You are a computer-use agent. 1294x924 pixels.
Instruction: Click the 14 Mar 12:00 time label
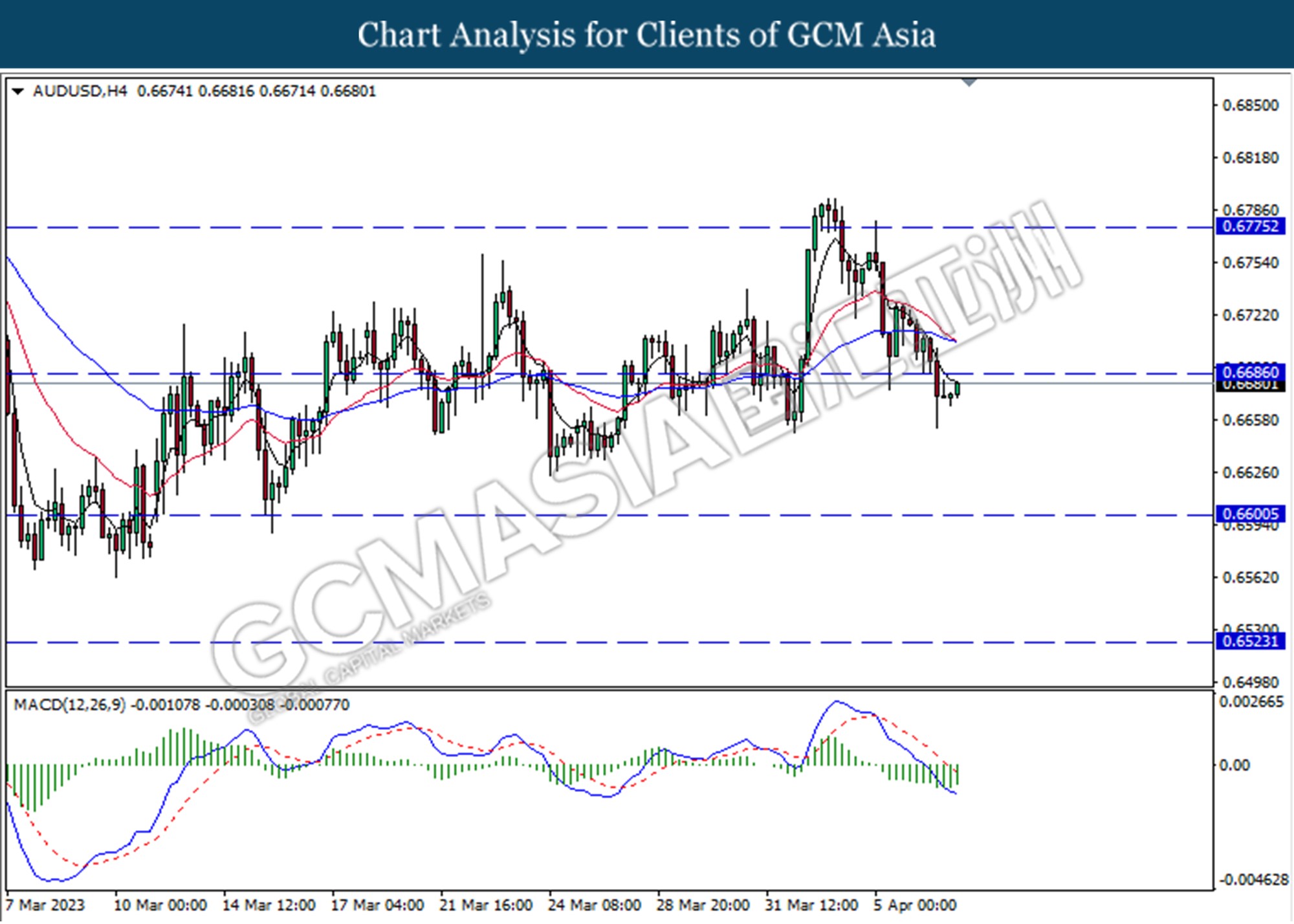pos(269,905)
